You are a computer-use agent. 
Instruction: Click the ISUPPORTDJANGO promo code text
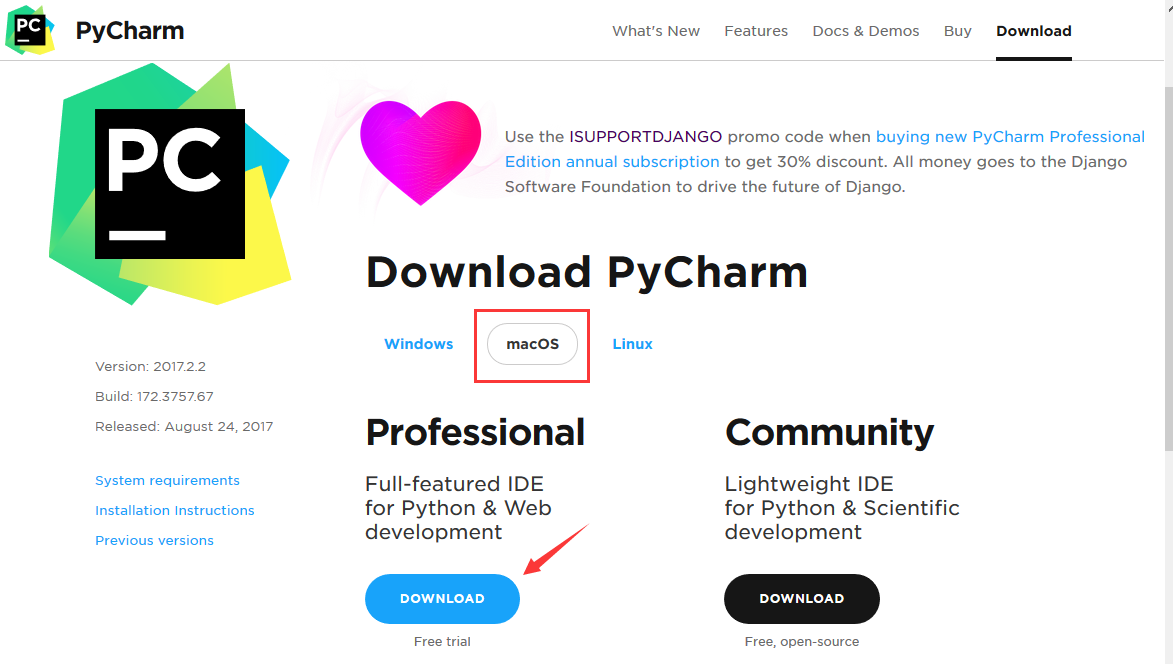pyautogui.click(x=646, y=137)
